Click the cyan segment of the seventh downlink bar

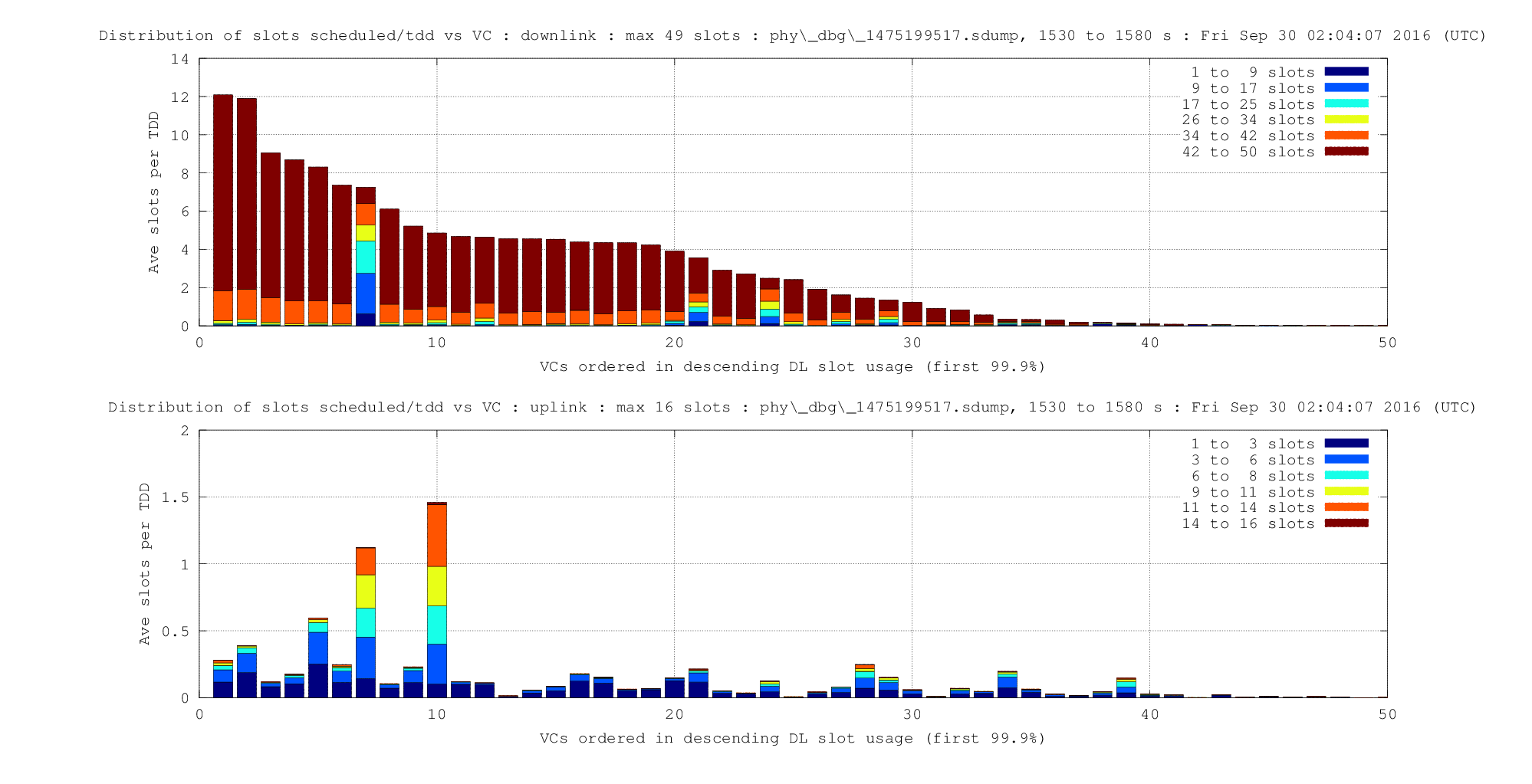coord(366,257)
